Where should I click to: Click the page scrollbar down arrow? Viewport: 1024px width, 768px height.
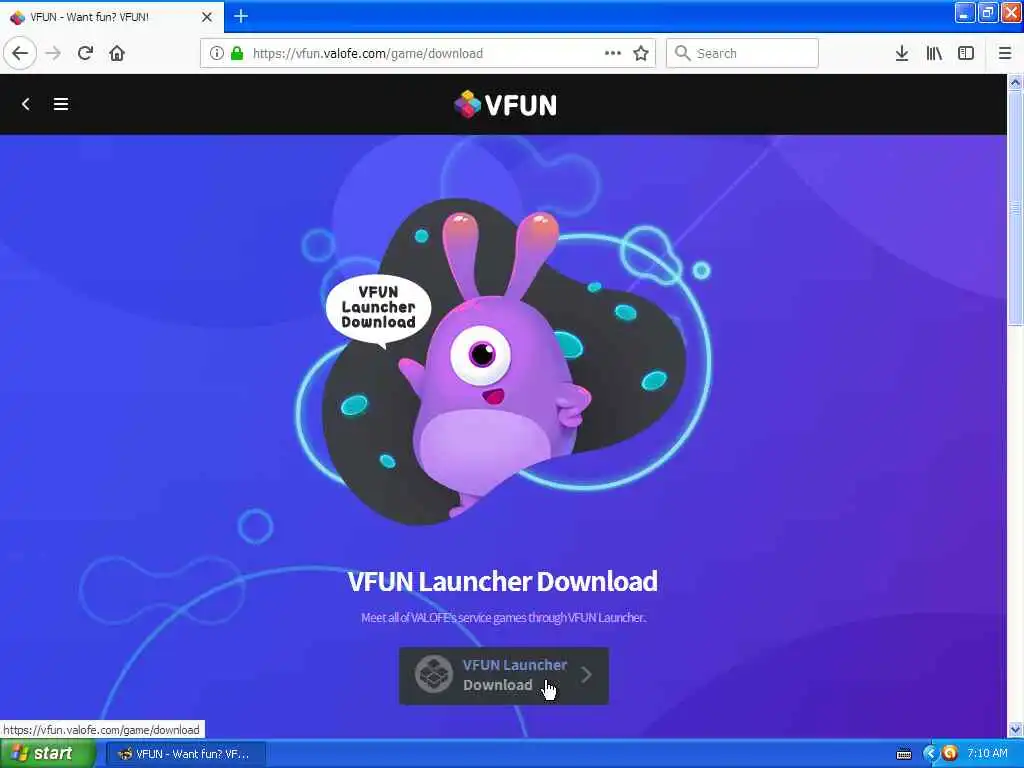1015,729
